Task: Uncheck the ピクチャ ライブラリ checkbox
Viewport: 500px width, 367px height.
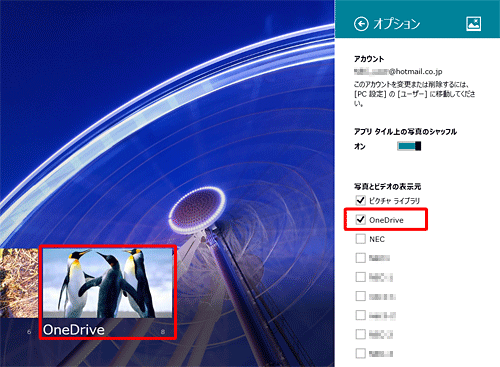Action: [360, 200]
